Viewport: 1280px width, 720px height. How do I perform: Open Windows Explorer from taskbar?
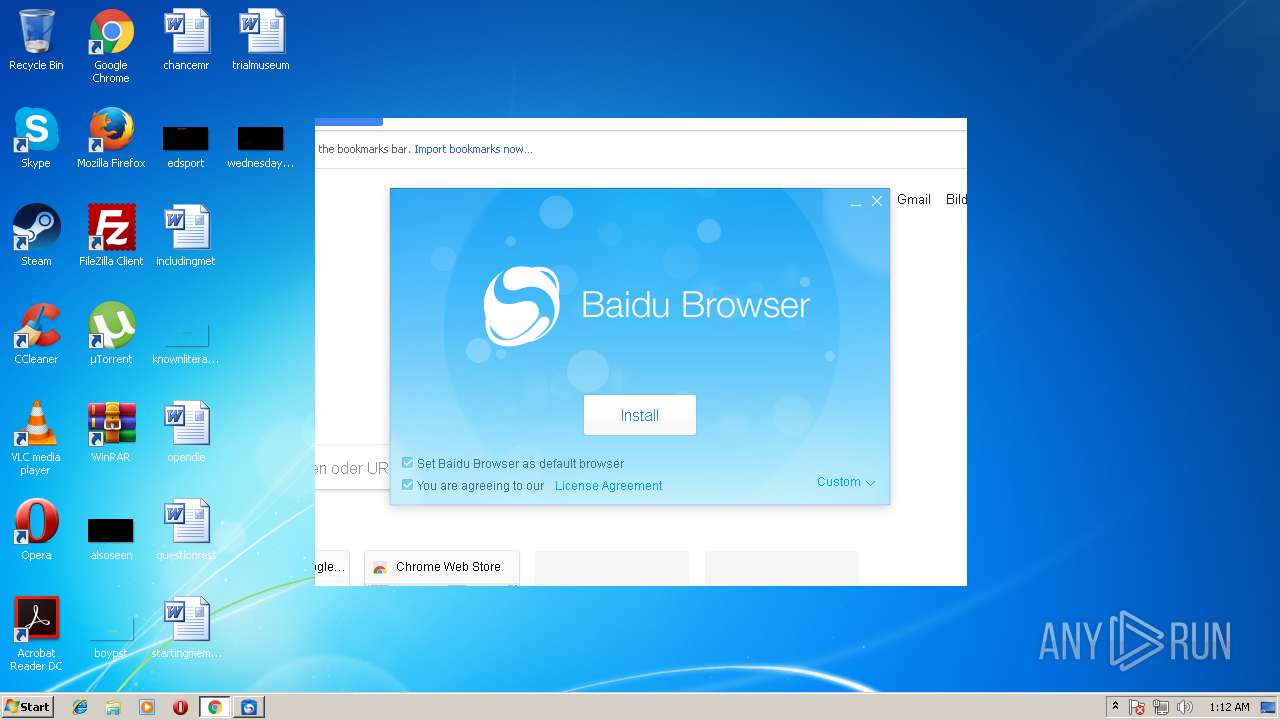(x=113, y=707)
